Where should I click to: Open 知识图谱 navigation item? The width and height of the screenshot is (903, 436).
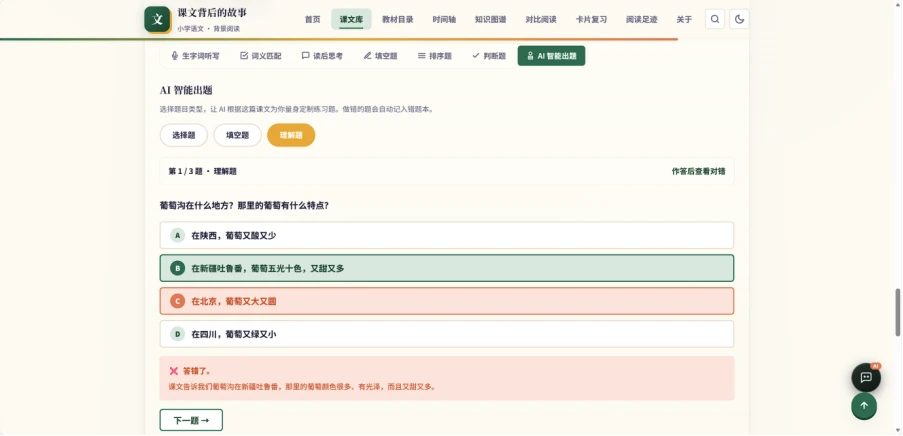(x=491, y=20)
